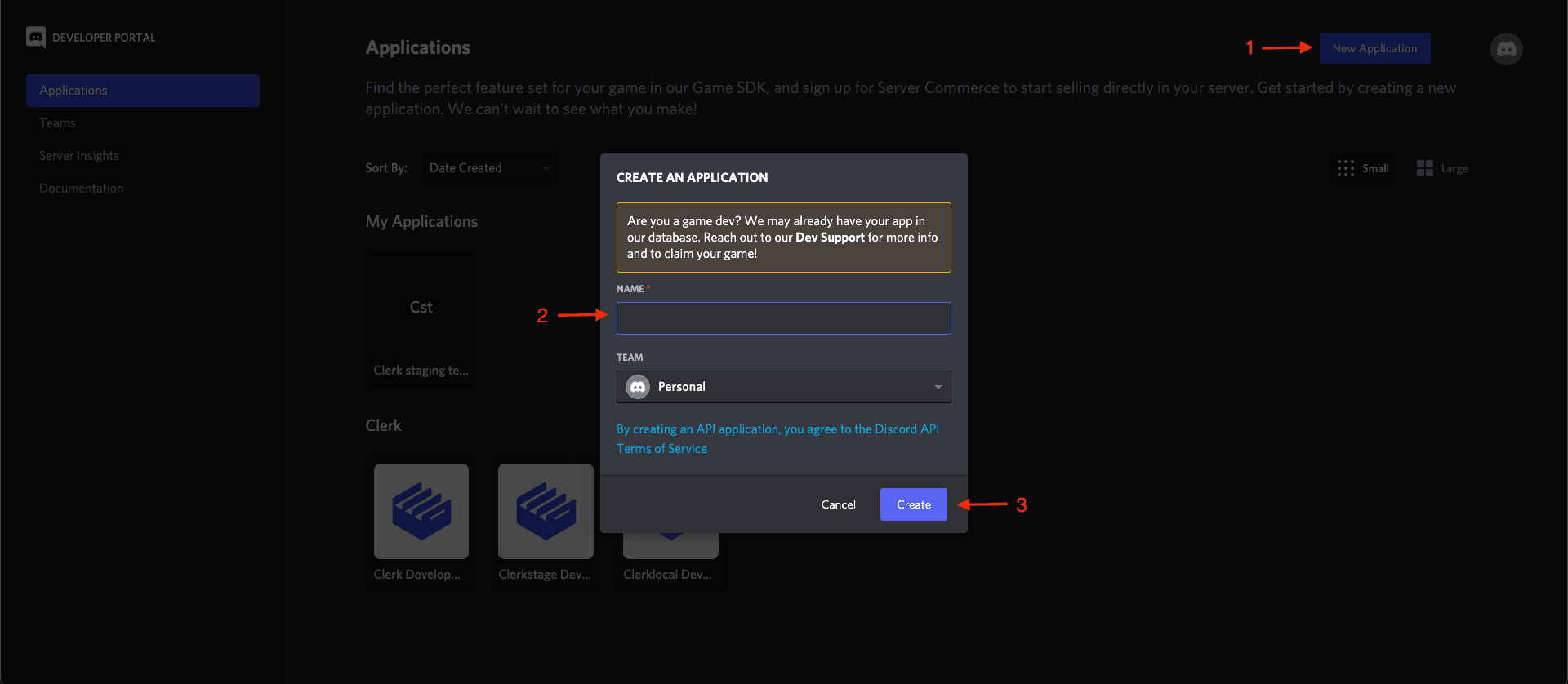Click the Applications page heading
The width and height of the screenshot is (1568, 684).
coord(417,47)
